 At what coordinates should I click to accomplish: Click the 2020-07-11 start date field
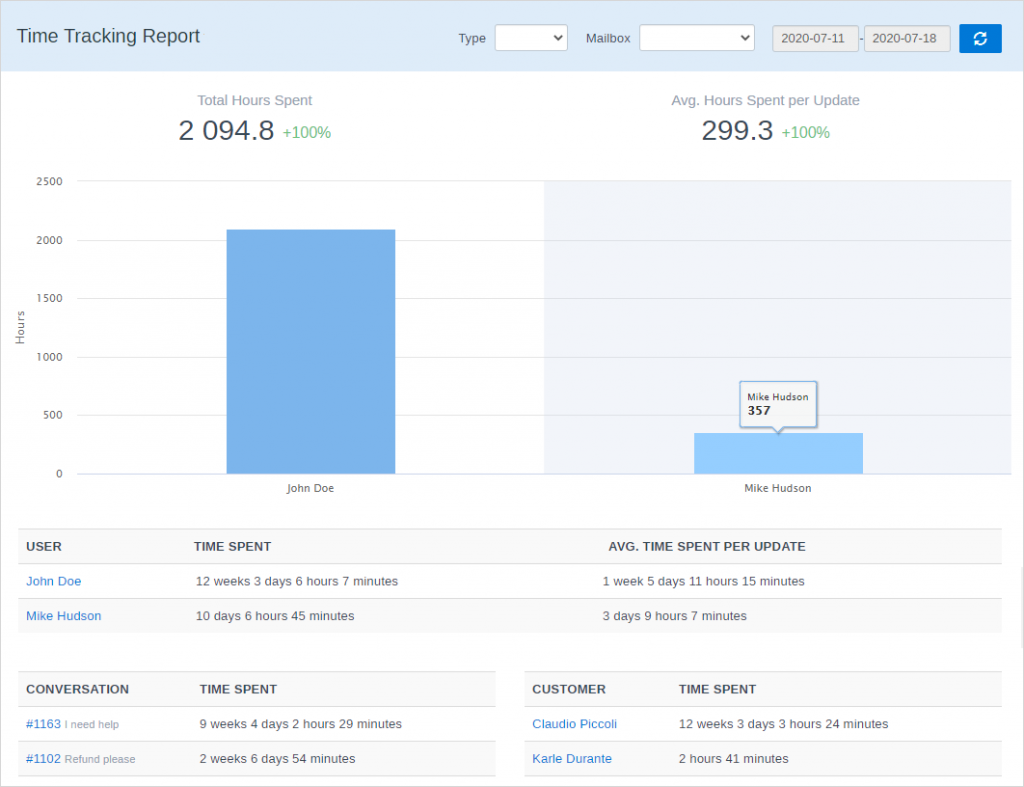pos(814,38)
